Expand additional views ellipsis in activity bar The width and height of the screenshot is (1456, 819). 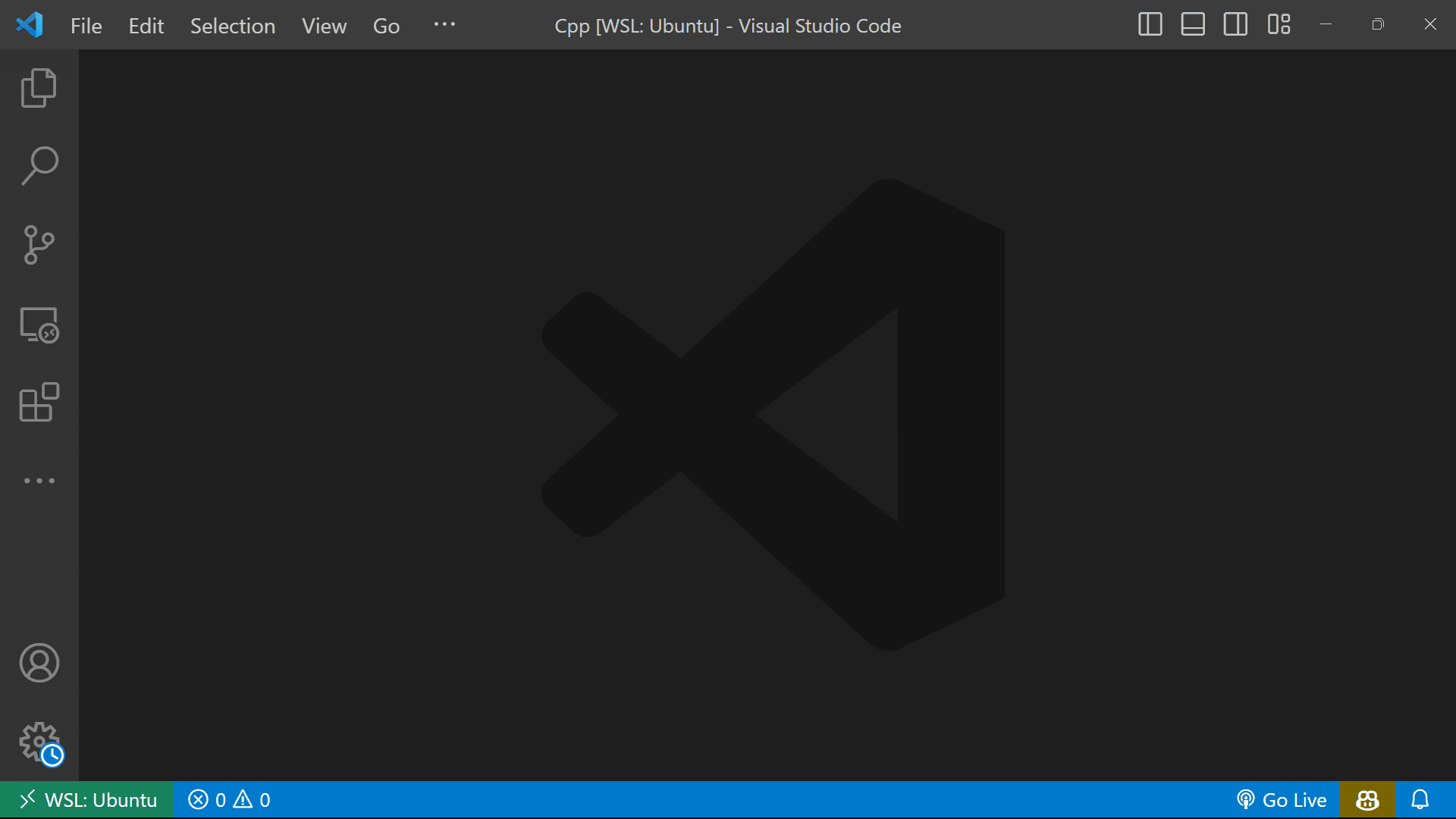pos(39,481)
